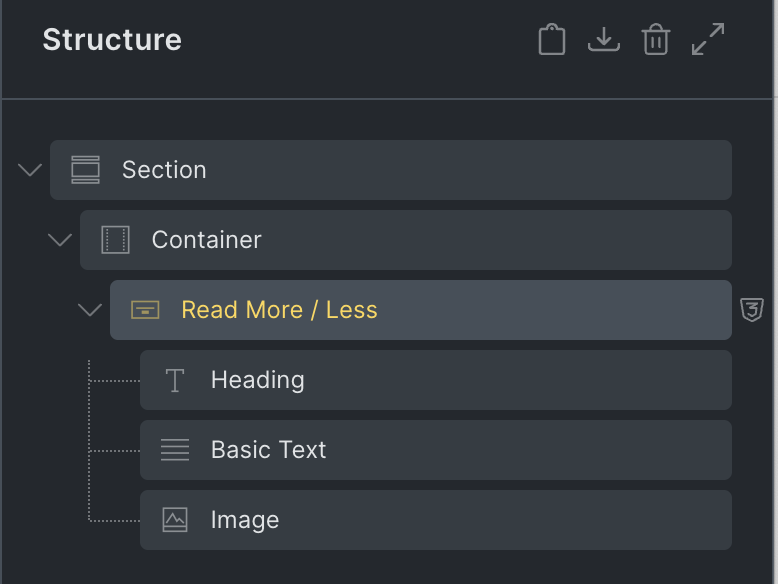Click the lines icon on Basic Text row

point(175,450)
